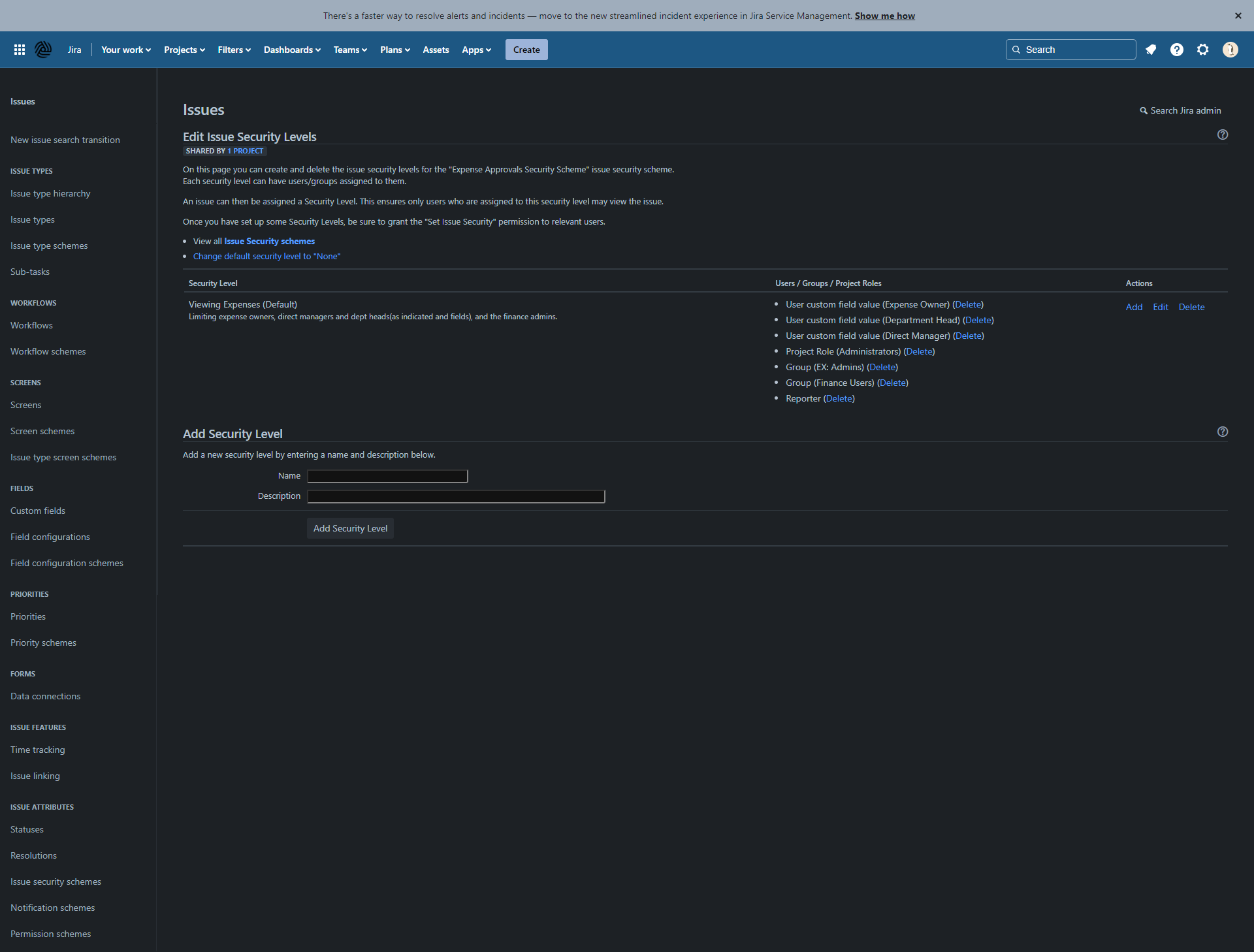Image resolution: width=1254 pixels, height=952 pixels.
Task: Focus the security level Name field
Action: tap(387, 476)
